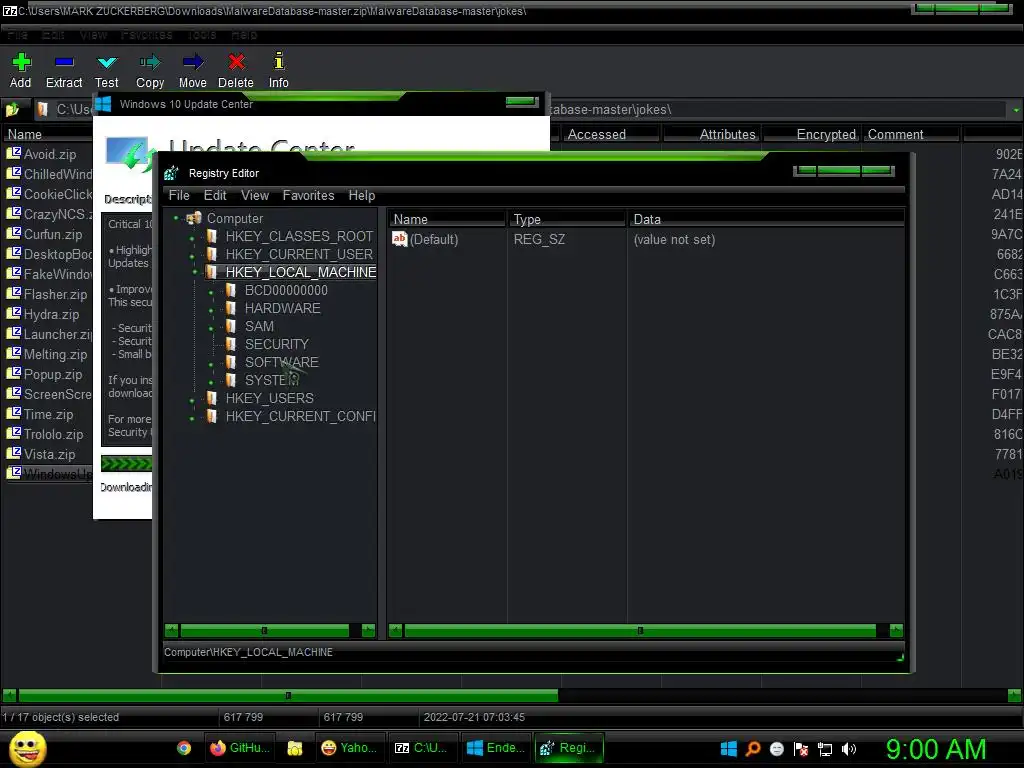Screen dimensions: 1024x768
Task: Sort by the Name column in 7-Zip
Action: pos(48,134)
